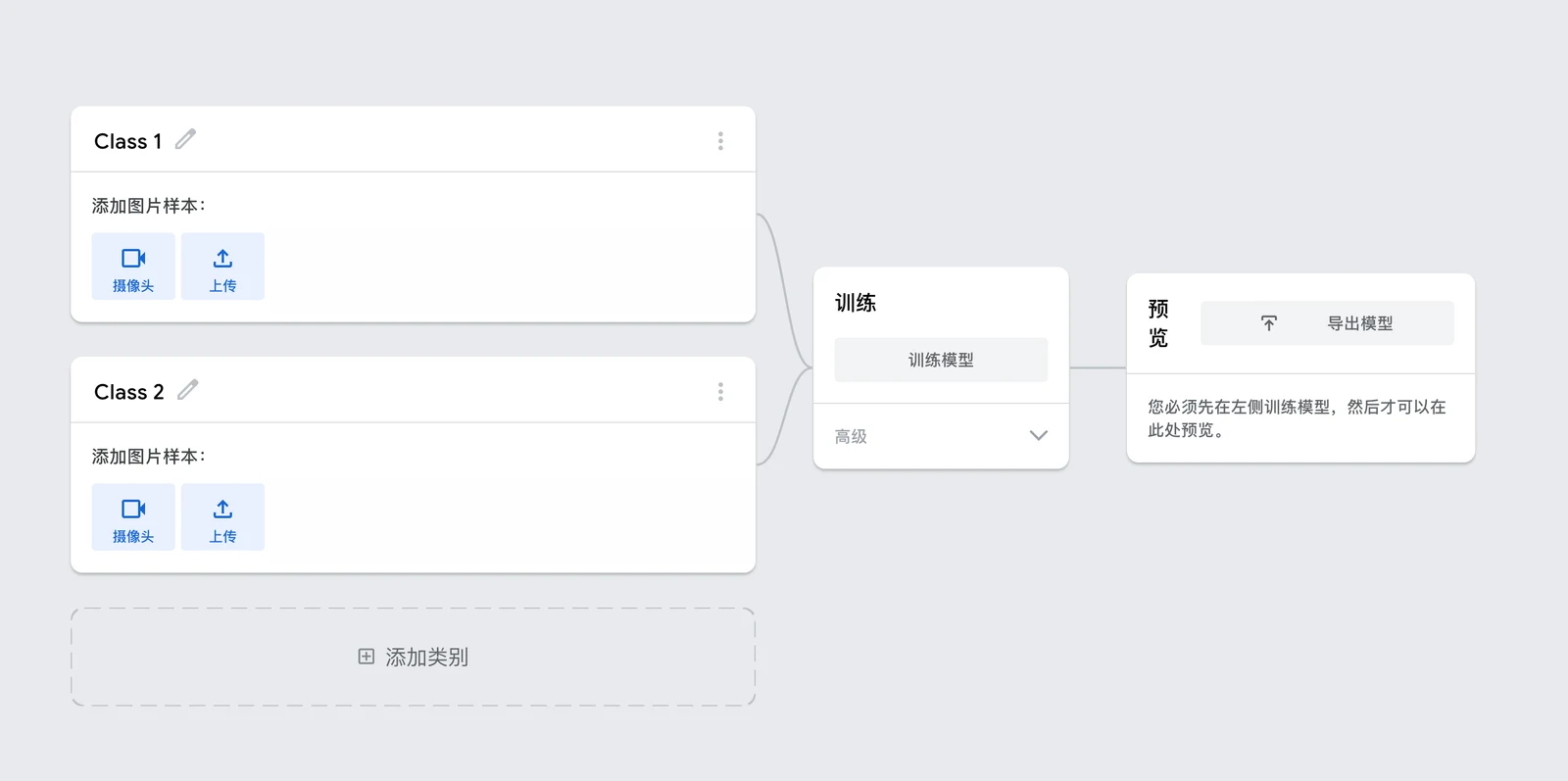Click the 添加类别 add class button
This screenshot has height=781, width=1568.
click(414, 657)
